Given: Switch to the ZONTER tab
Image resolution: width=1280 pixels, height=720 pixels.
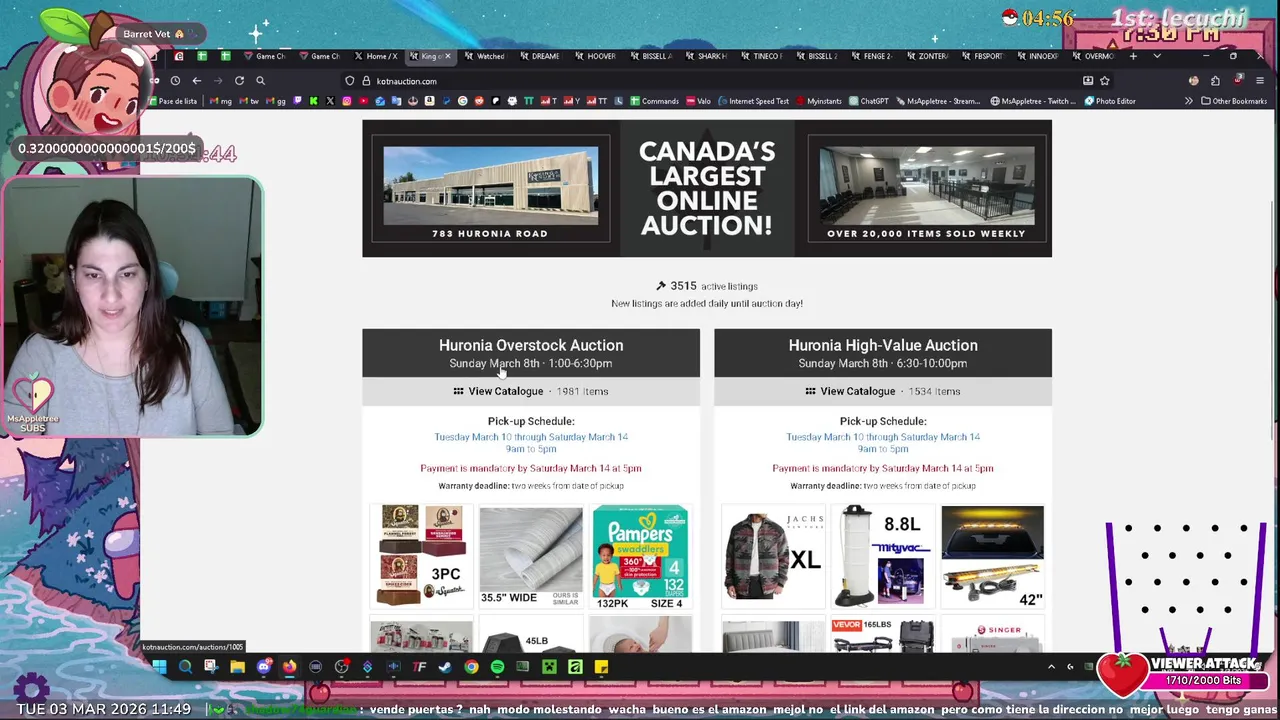Looking at the screenshot, I should click(x=927, y=56).
